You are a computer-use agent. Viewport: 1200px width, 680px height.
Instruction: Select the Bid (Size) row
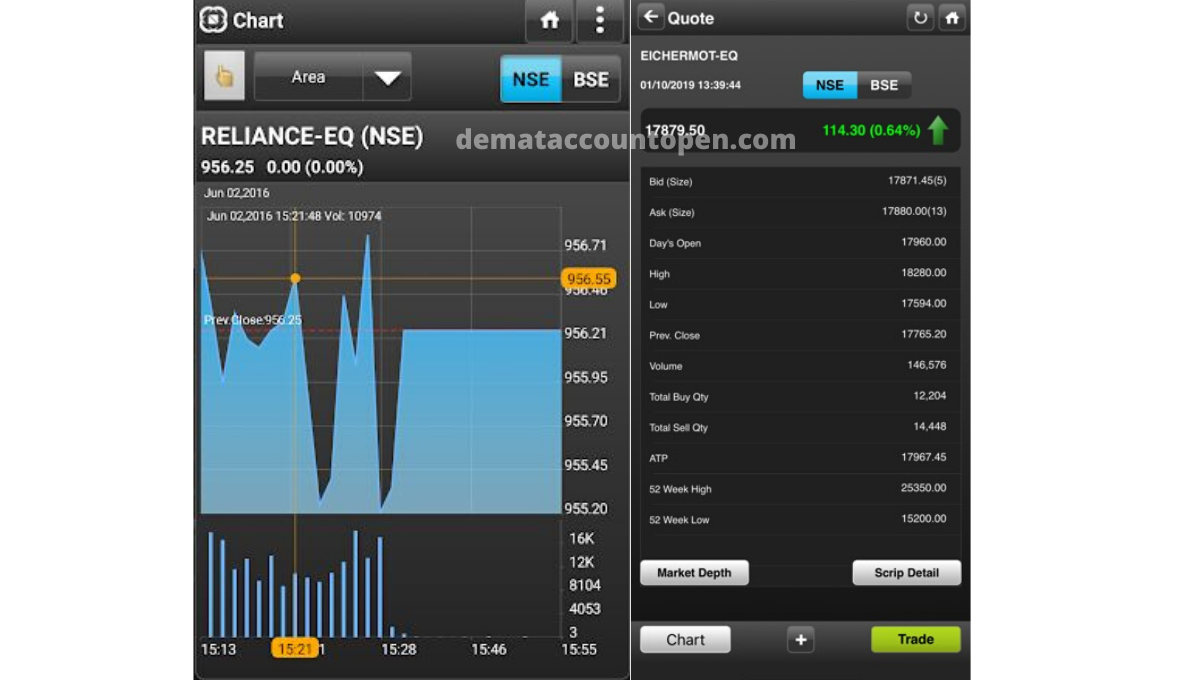tap(800, 181)
